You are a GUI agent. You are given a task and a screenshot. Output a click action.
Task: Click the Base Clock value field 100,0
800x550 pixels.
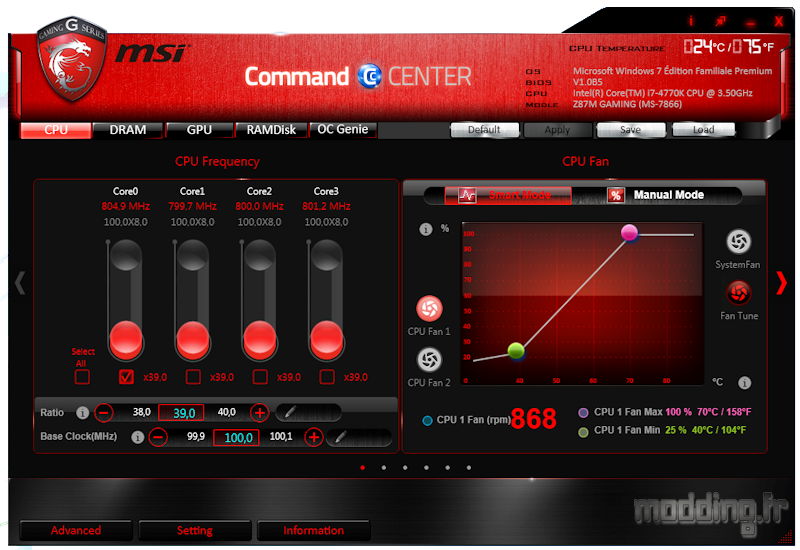[236, 438]
